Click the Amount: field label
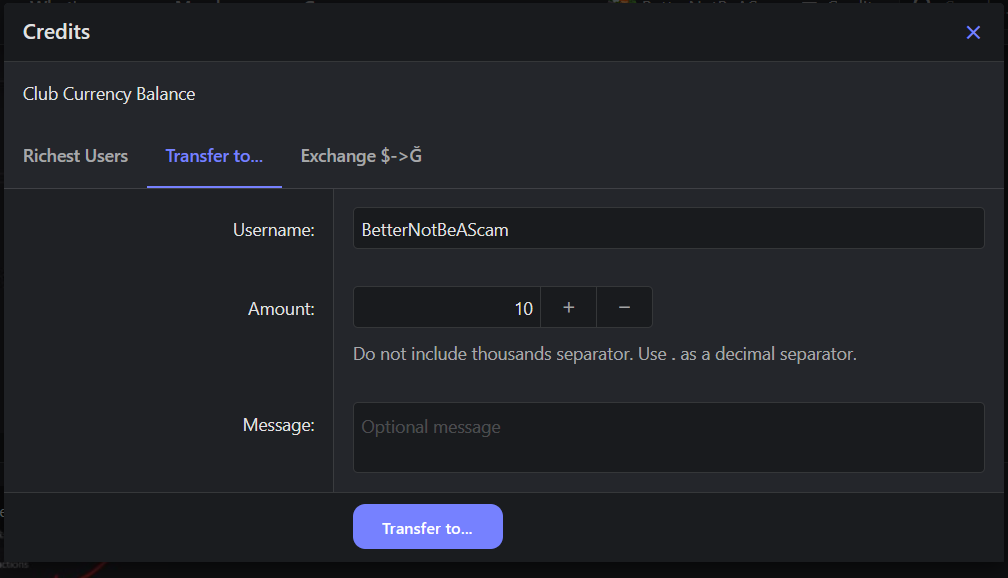 point(281,309)
